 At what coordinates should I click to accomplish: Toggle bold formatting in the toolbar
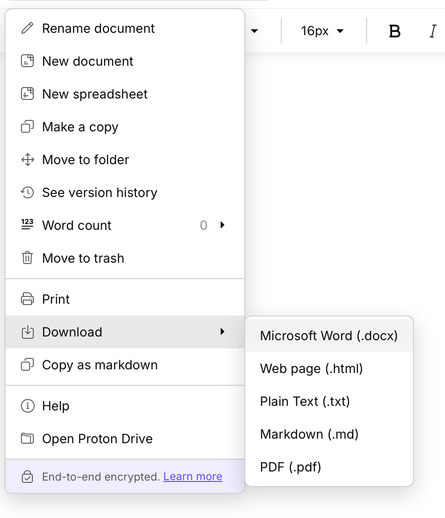coord(395,31)
